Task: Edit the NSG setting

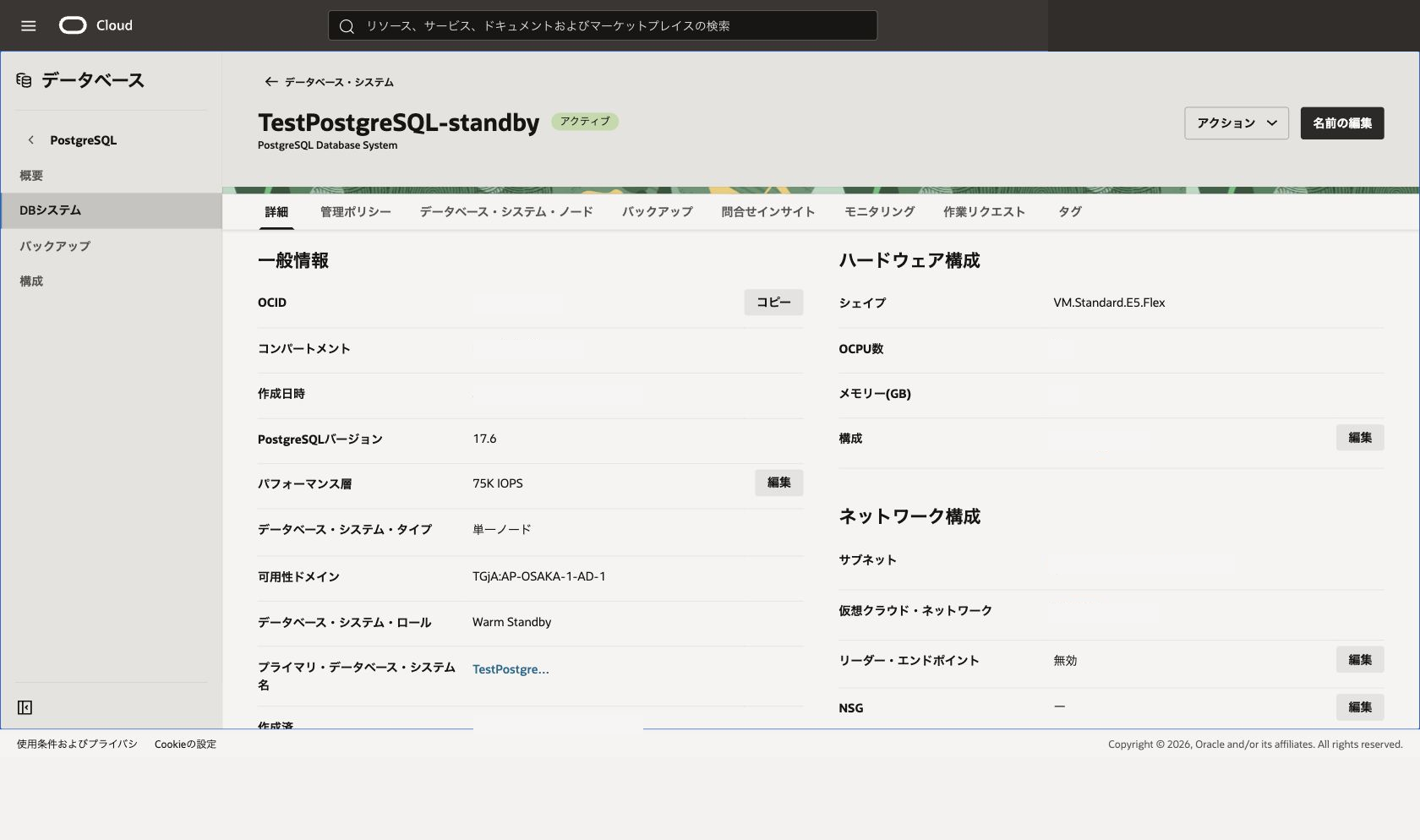Action: click(1360, 707)
